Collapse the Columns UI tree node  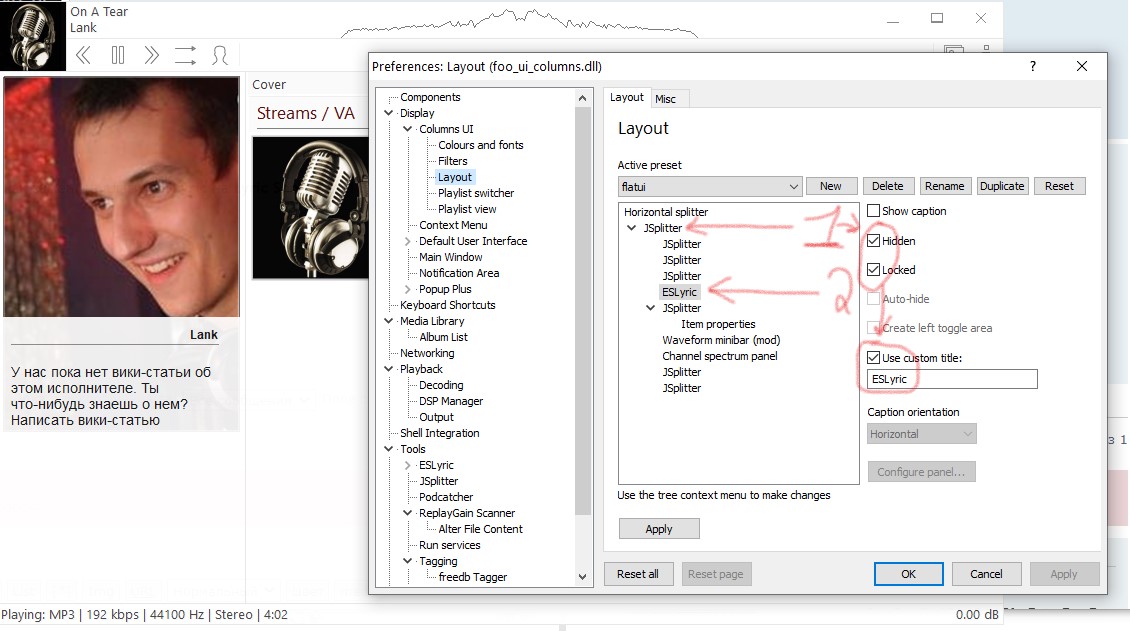pos(408,129)
